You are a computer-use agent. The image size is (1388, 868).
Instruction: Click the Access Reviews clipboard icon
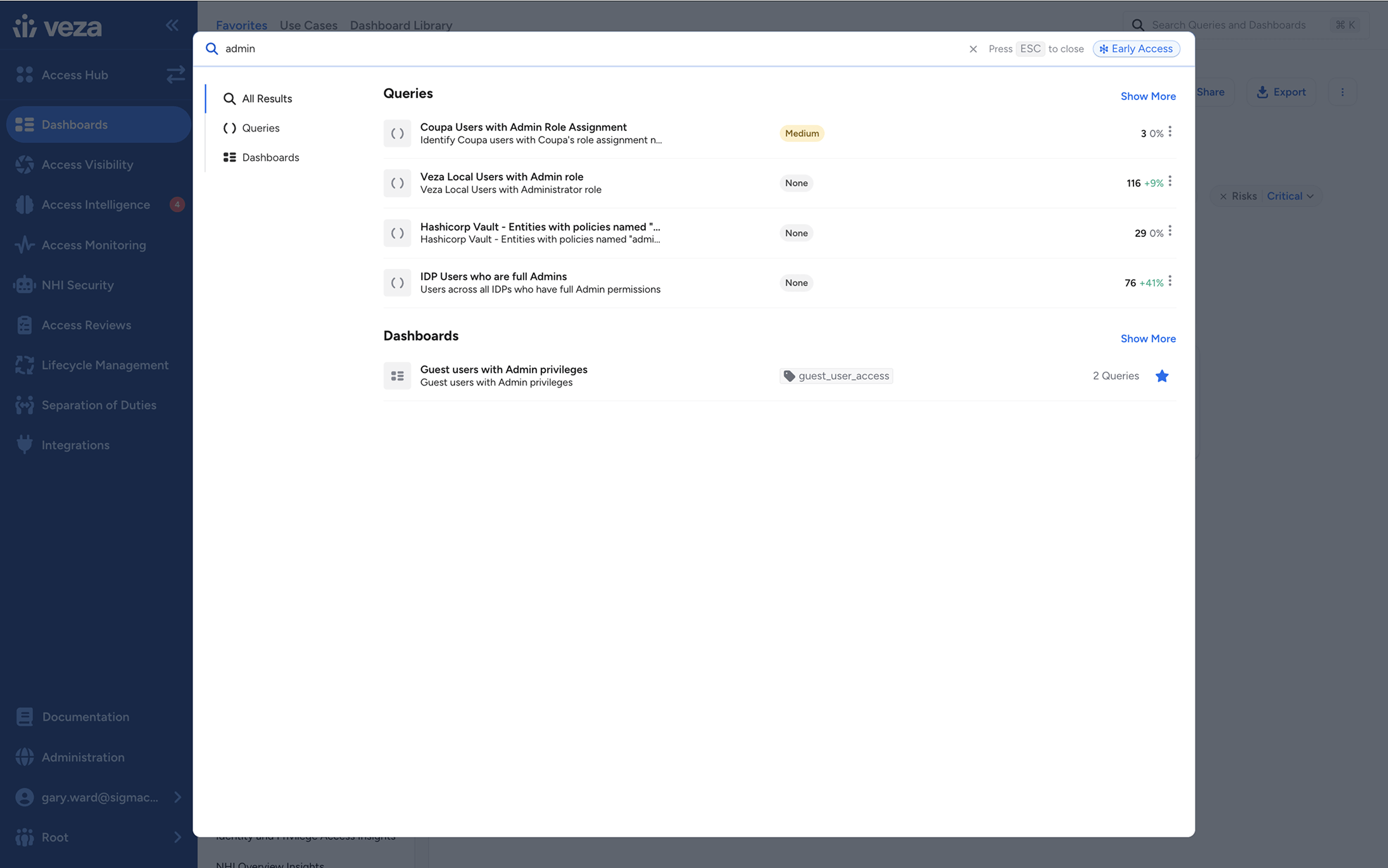point(24,325)
